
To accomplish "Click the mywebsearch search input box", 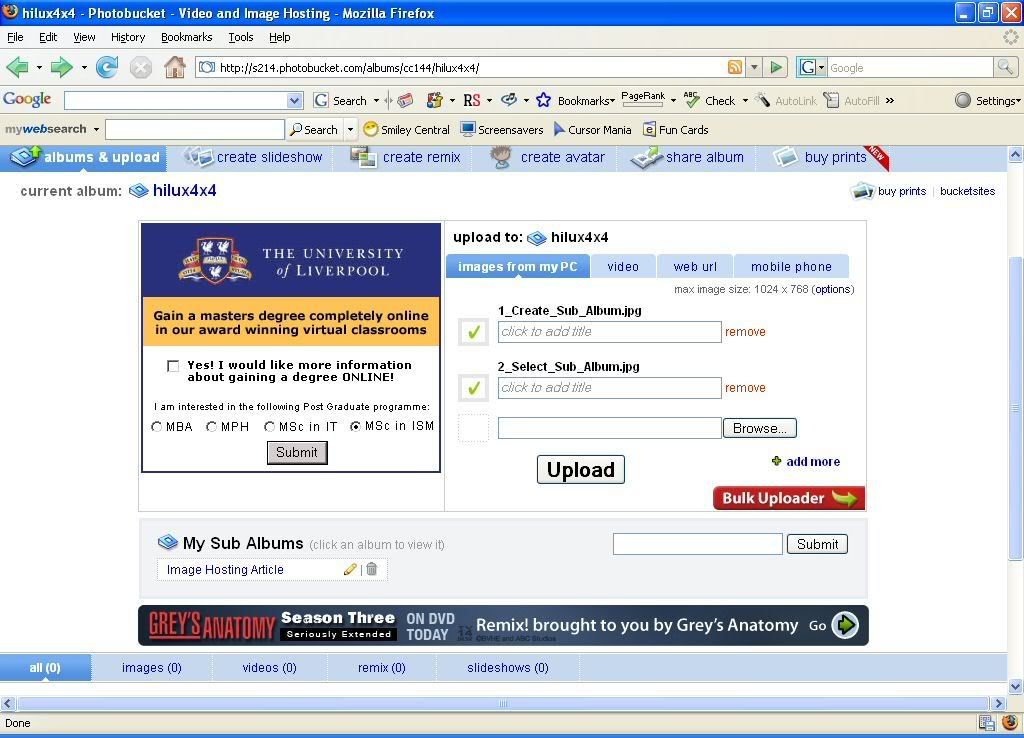I will tap(195, 129).
